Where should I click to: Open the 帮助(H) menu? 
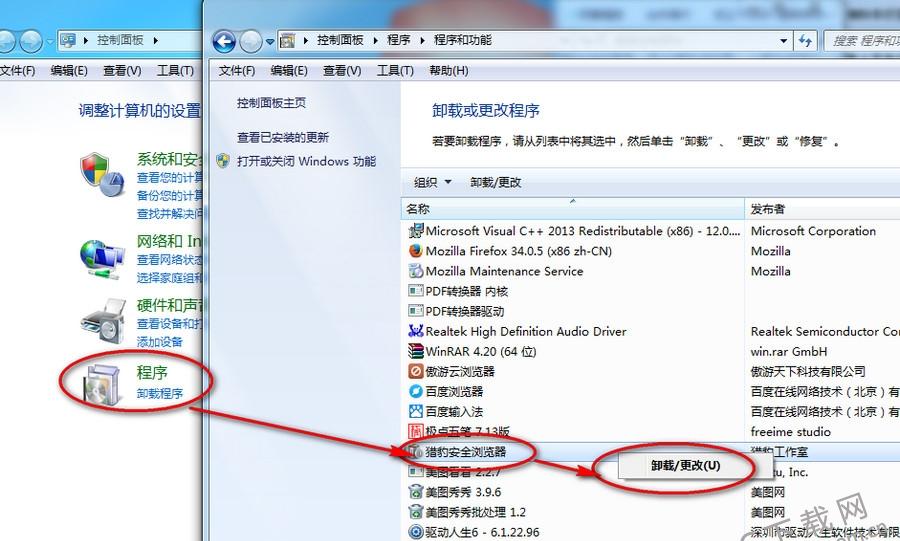(x=449, y=71)
